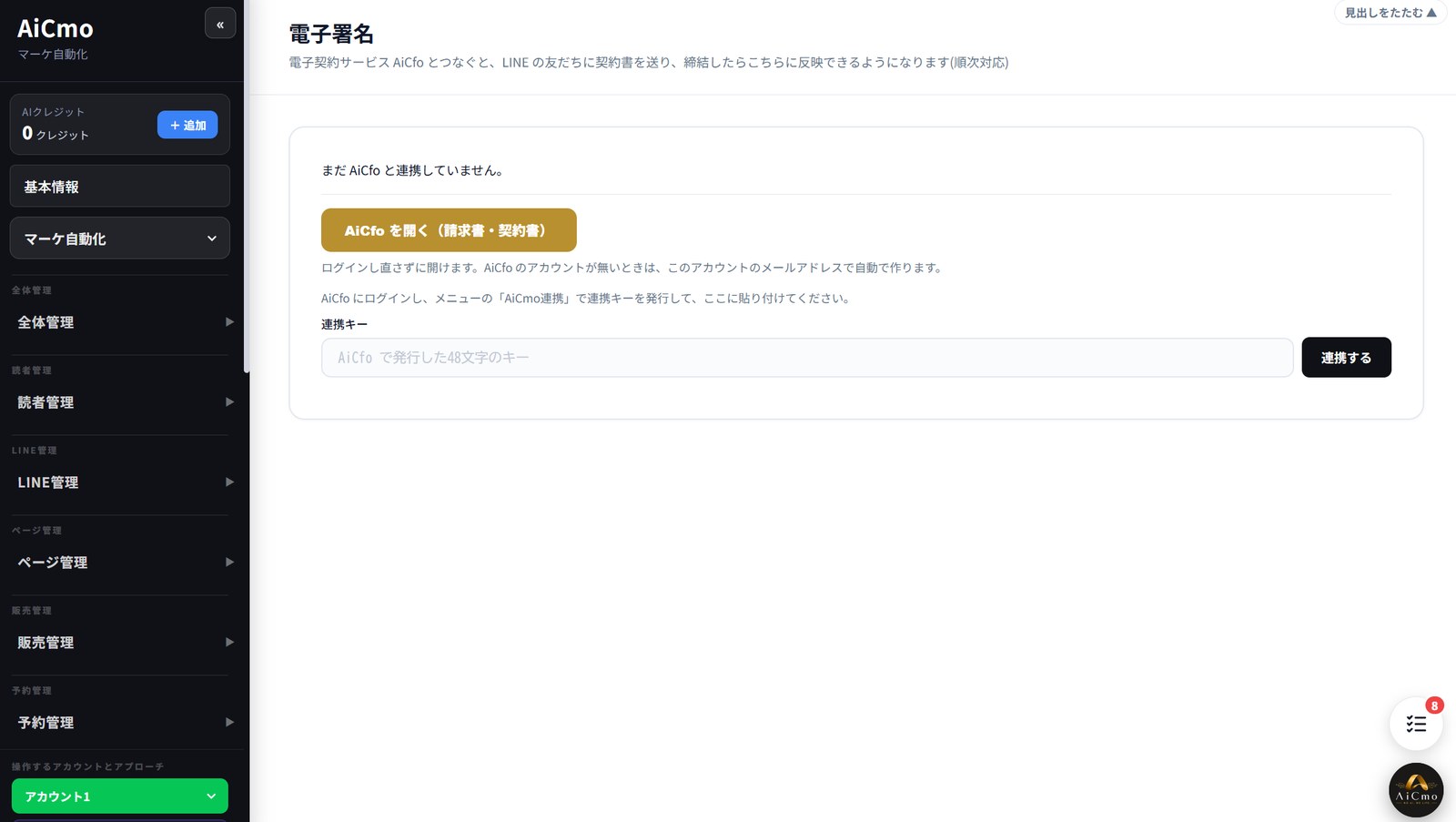
Task: Click the 追加 credits button
Action: 187,125
